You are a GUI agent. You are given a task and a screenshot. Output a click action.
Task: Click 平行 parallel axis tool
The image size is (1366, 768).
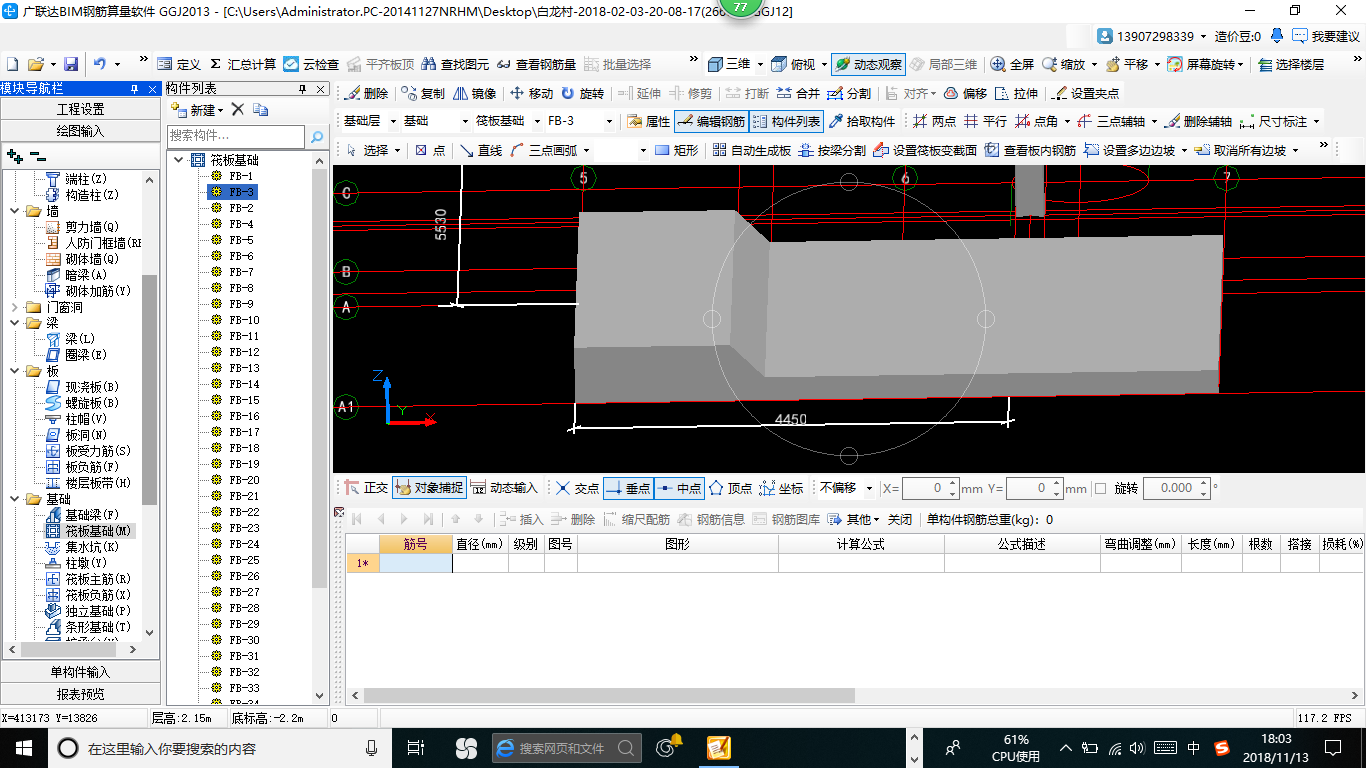[985, 121]
